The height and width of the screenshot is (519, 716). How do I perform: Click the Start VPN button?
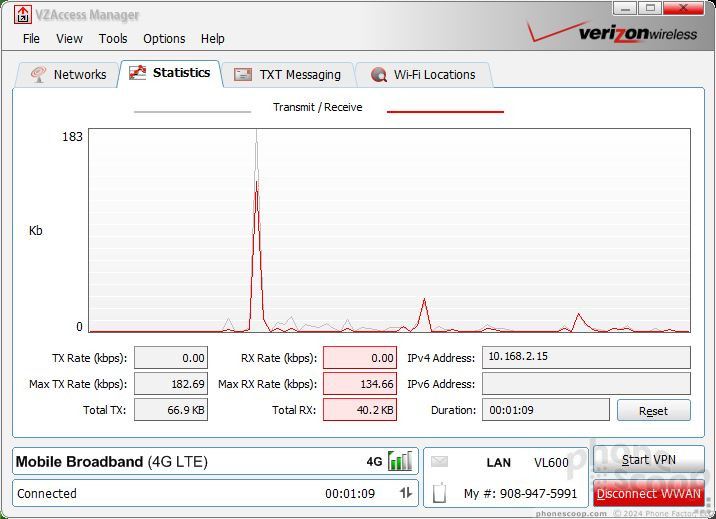click(648, 459)
